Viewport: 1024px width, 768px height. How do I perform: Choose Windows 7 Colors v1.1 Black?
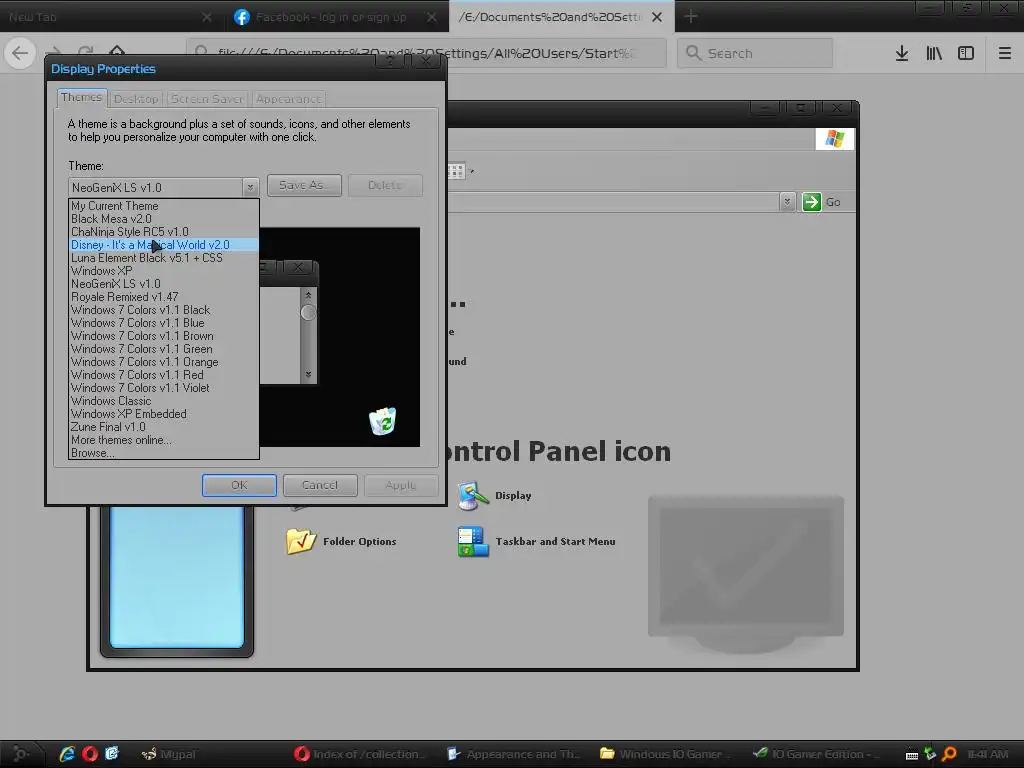pyautogui.click(x=164, y=310)
